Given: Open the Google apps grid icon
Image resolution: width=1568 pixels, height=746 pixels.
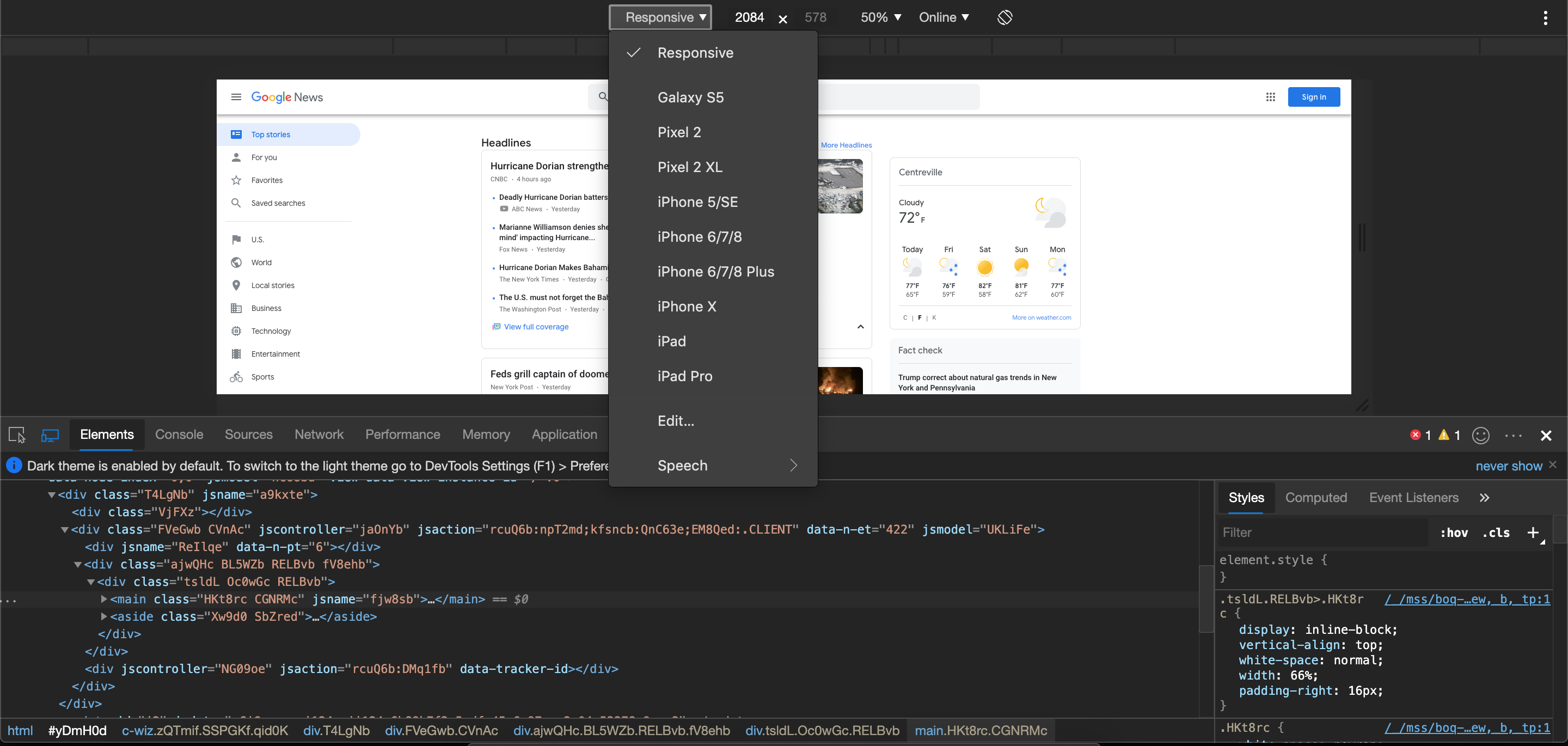Looking at the screenshot, I should (1270, 97).
